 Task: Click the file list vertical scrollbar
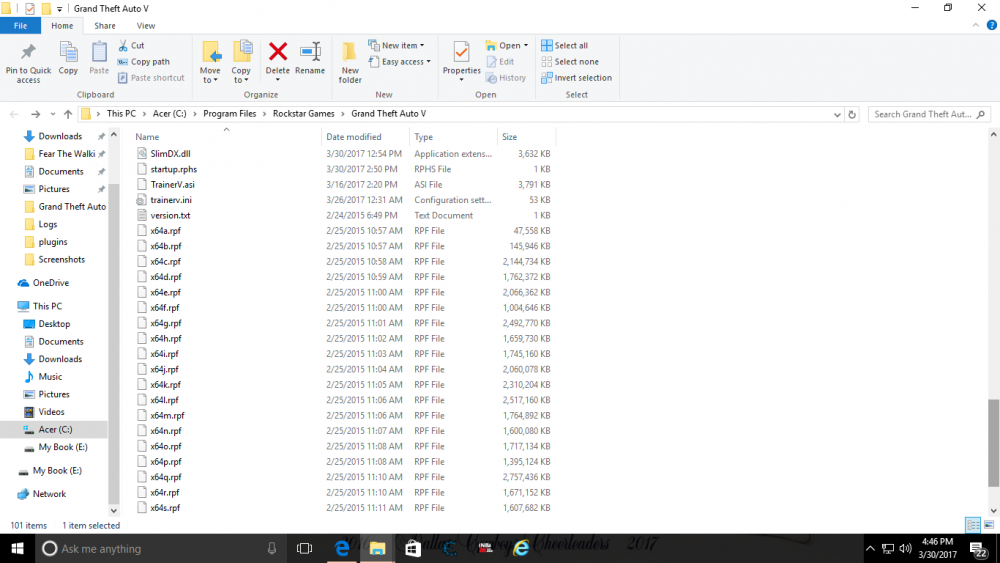click(x=993, y=443)
